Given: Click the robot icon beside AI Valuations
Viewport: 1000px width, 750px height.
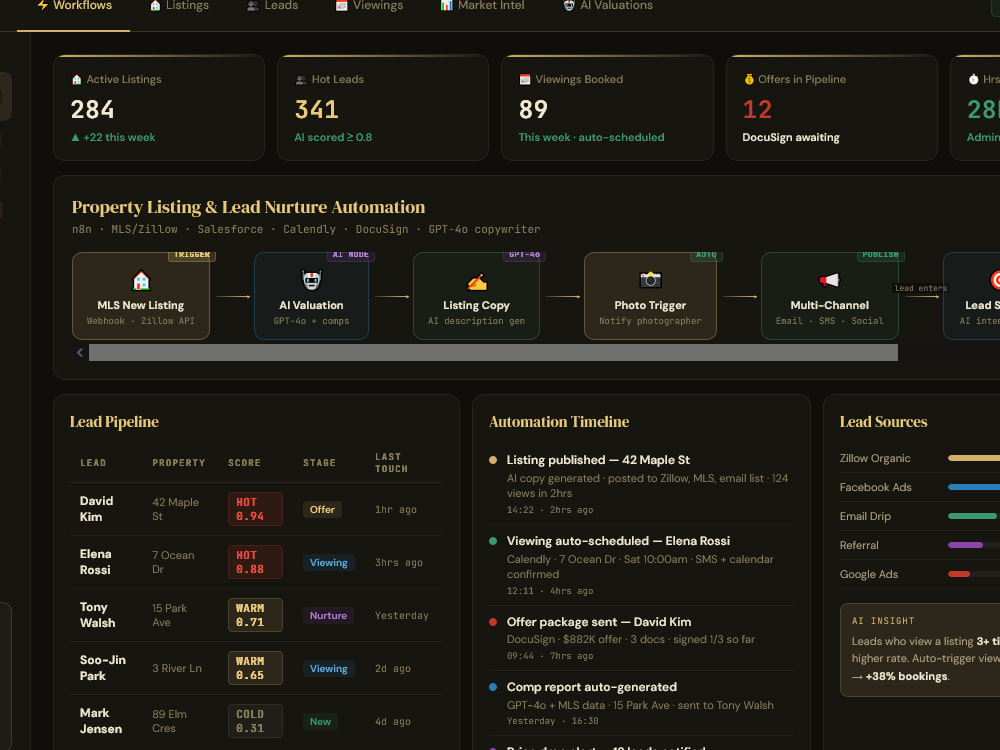Looking at the screenshot, I should tap(569, 6).
